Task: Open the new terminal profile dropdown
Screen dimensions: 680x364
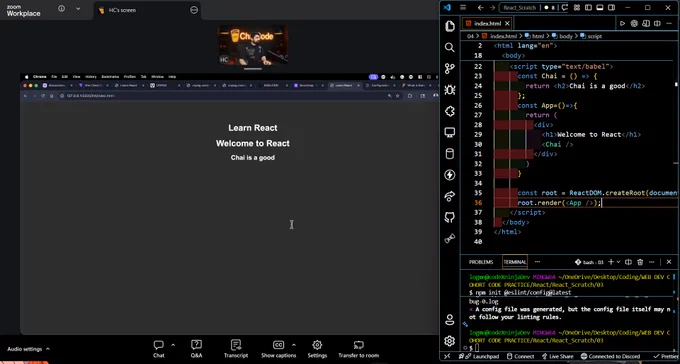Action: (618, 262)
